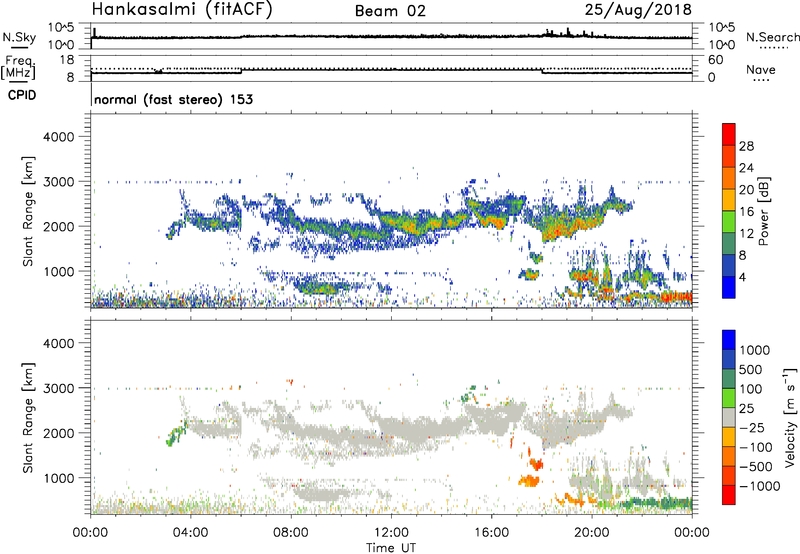Click "Slant Range [km]" on the power panel

28,211
